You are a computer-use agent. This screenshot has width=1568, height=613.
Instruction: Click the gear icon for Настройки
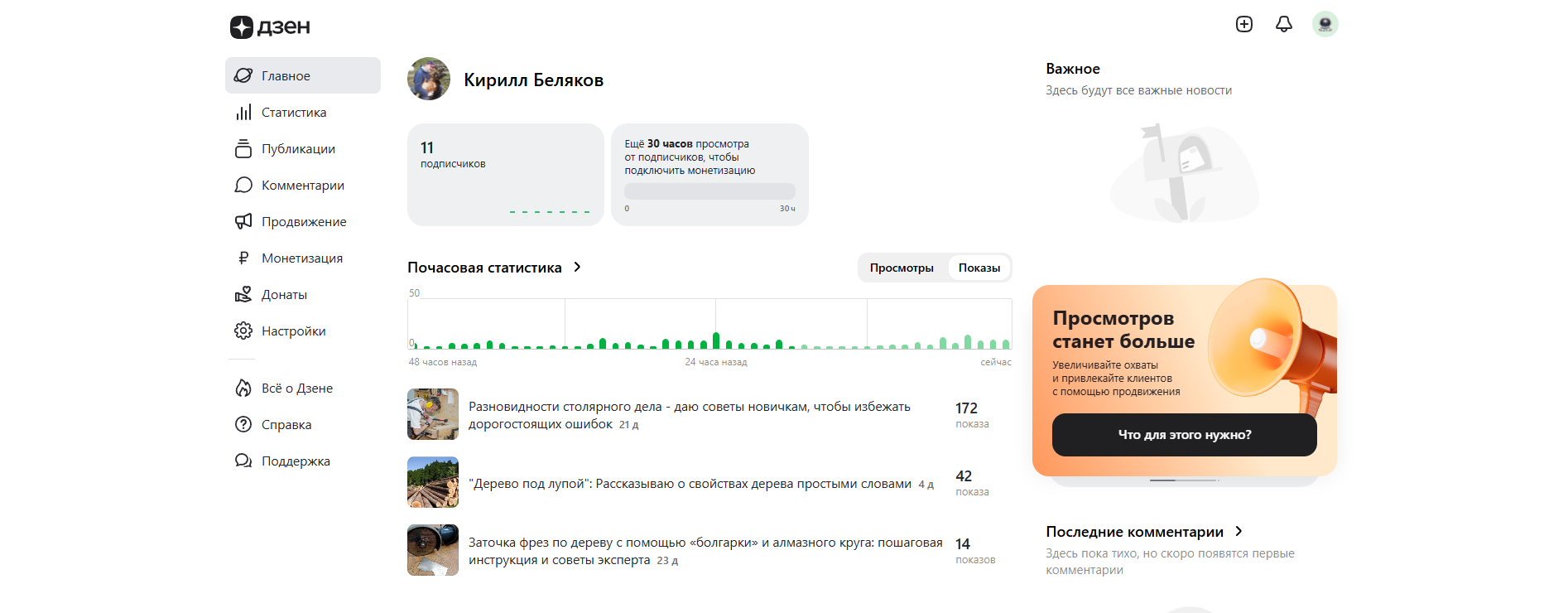pos(243,331)
